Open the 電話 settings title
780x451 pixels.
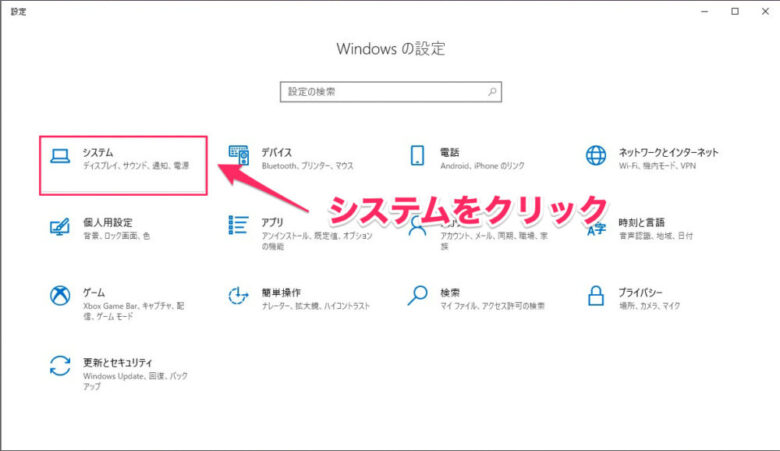(450, 152)
